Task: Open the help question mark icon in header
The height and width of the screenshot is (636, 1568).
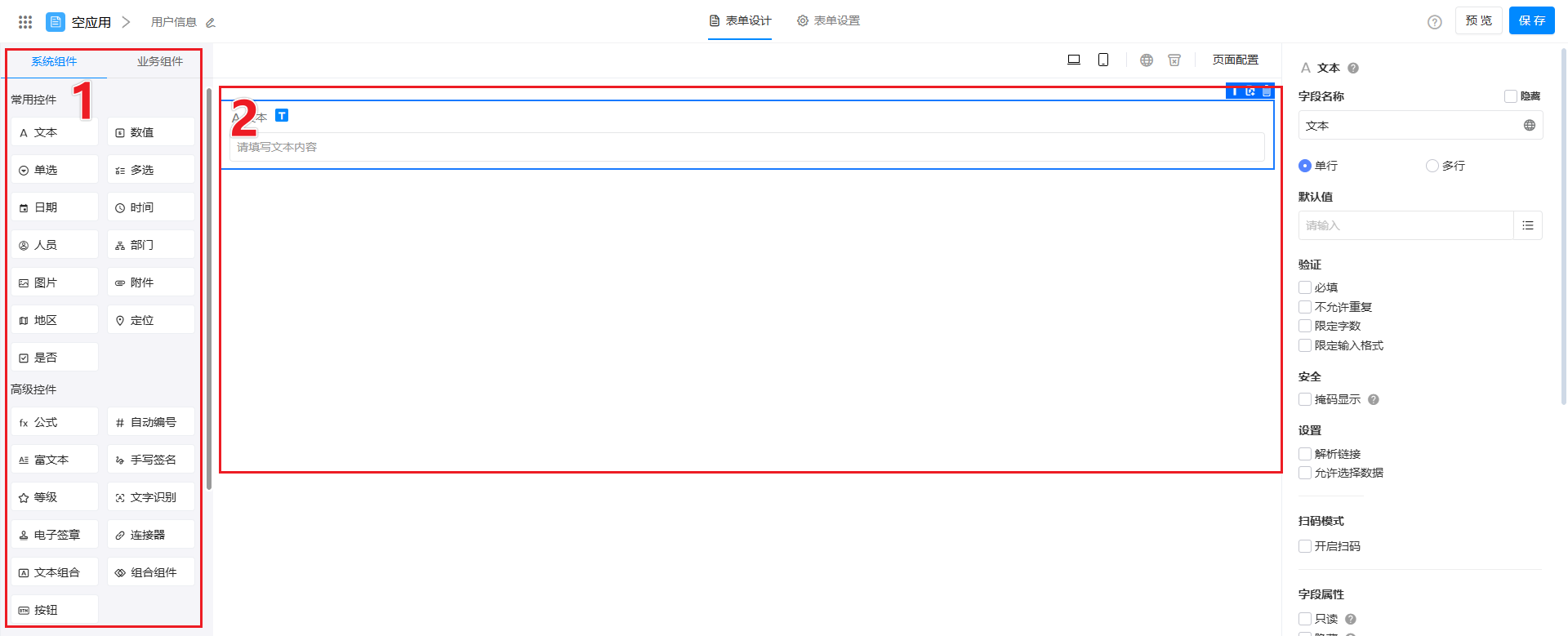Action: tap(1434, 22)
